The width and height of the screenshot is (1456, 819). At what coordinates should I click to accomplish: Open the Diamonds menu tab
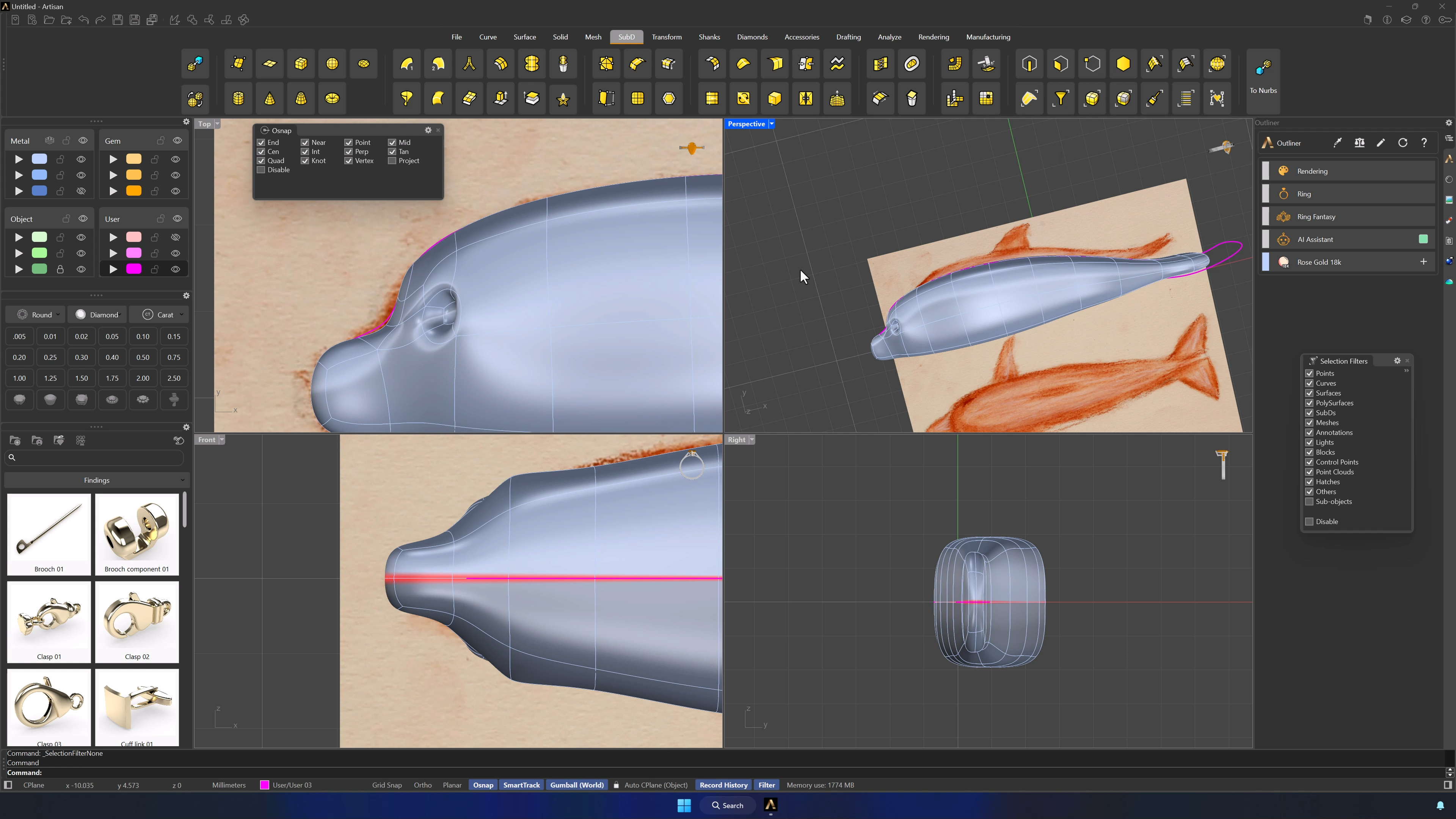pyautogui.click(x=752, y=37)
